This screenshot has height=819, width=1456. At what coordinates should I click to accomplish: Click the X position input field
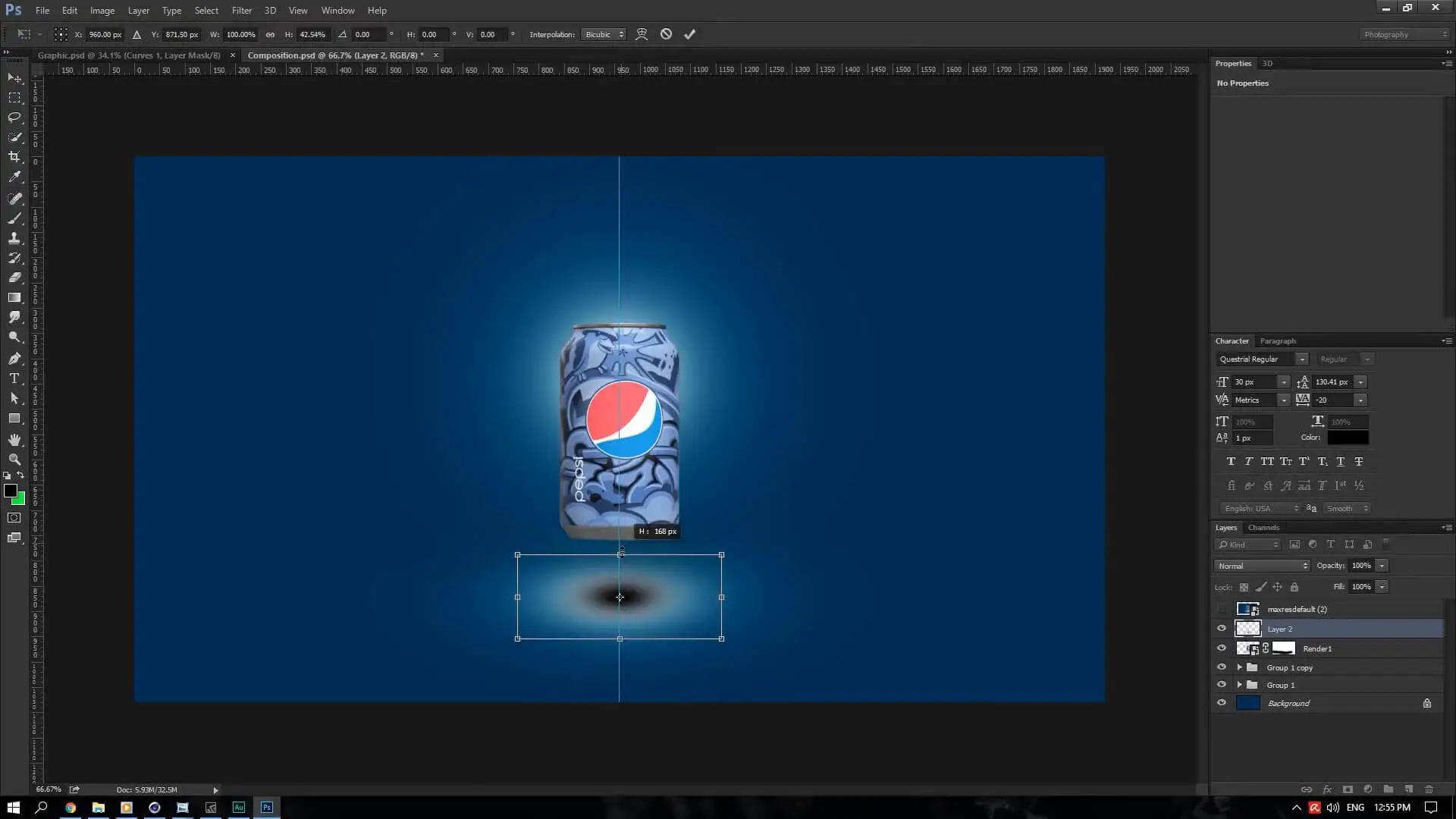point(105,35)
